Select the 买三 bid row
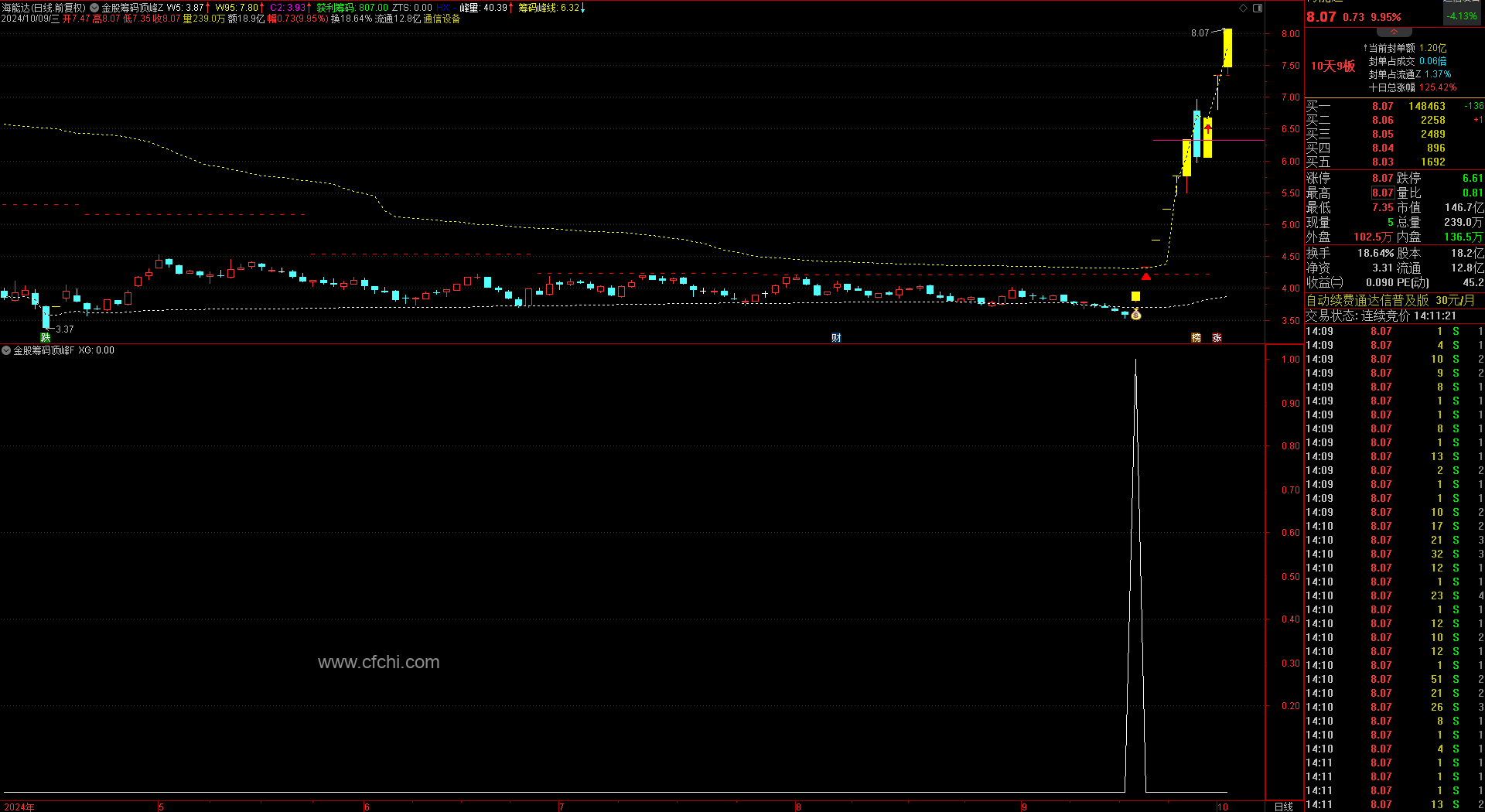Viewport: 1485px width, 812px height. [x=1395, y=134]
